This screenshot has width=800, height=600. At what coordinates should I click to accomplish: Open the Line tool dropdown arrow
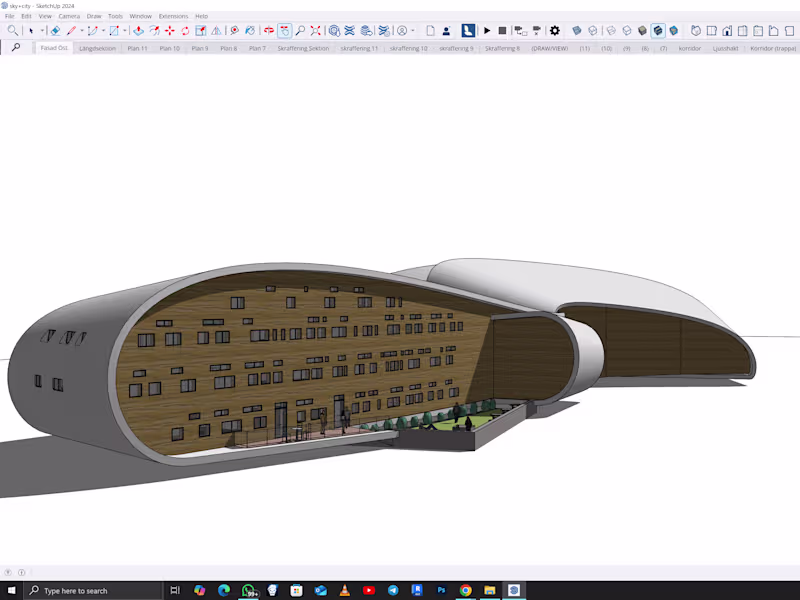click(81, 30)
